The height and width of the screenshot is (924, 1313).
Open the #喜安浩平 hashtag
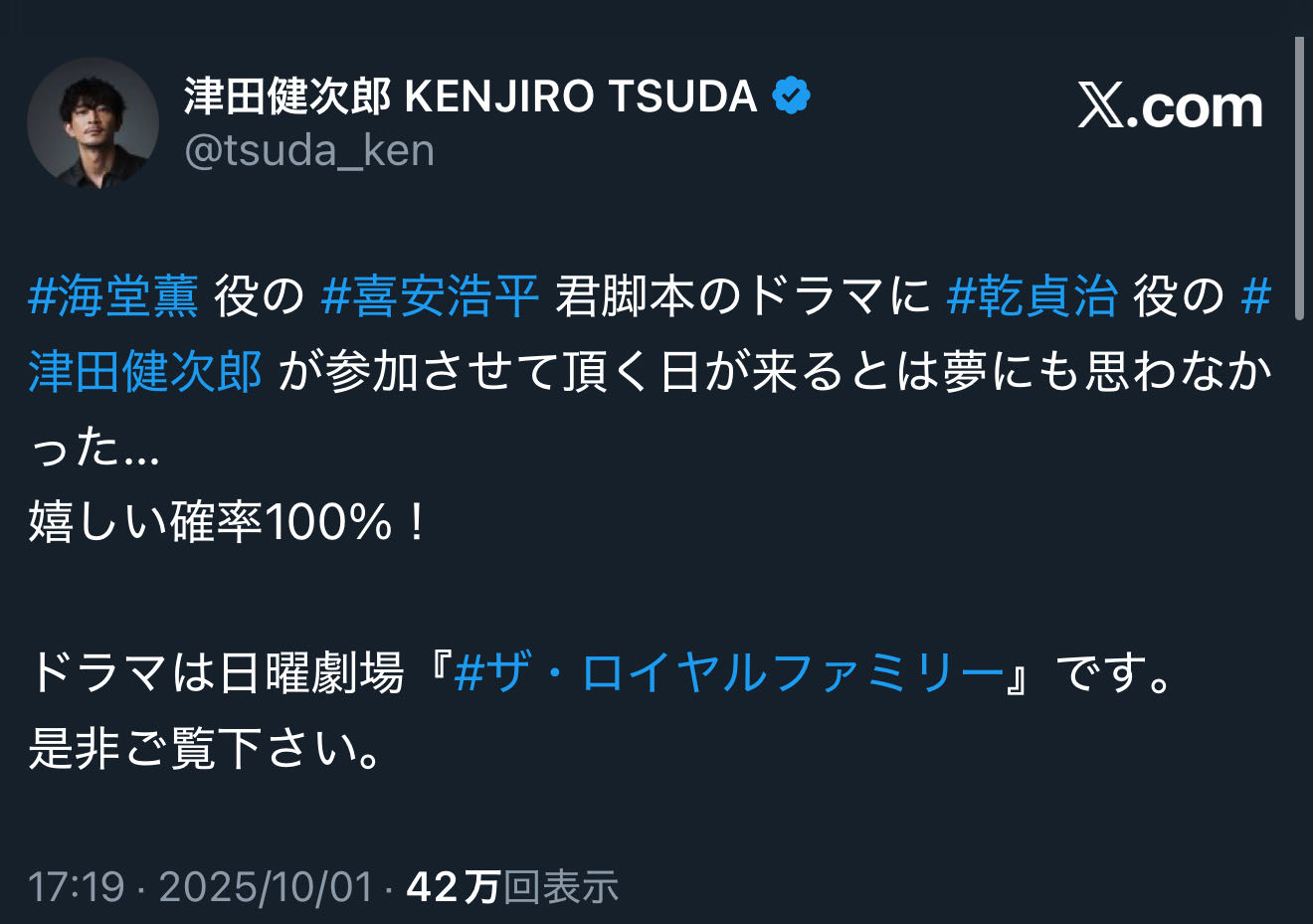click(x=430, y=296)
